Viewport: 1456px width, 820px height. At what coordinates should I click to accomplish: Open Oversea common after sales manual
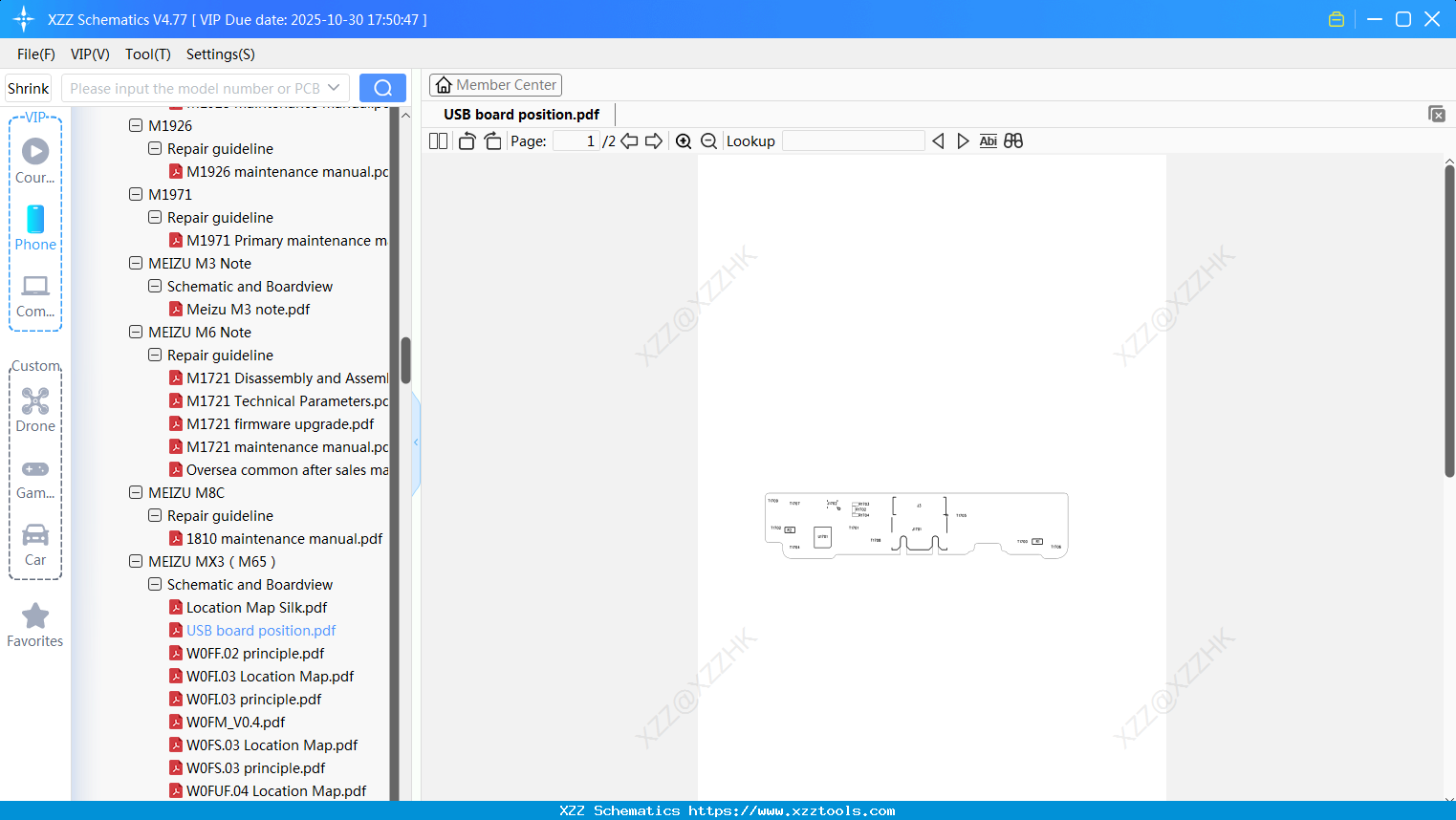279,470
